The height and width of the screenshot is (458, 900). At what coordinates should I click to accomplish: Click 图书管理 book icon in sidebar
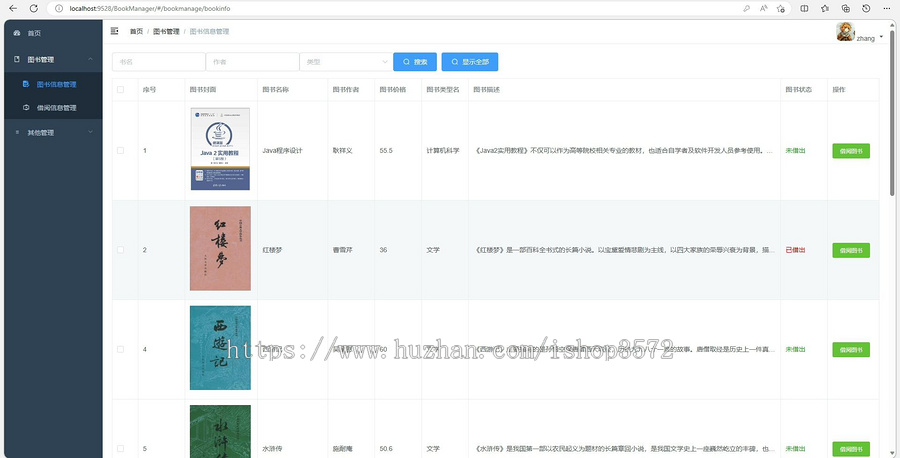pos(17,59)
